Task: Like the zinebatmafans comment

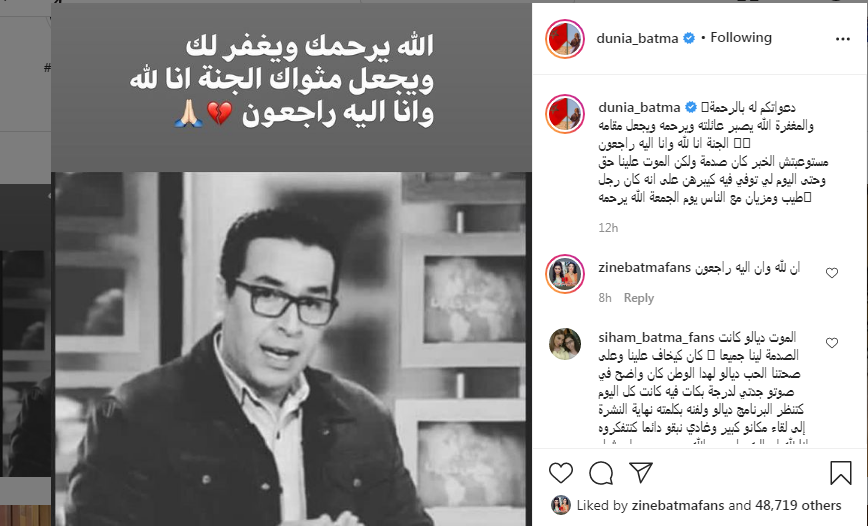Action: coord(831,273)
